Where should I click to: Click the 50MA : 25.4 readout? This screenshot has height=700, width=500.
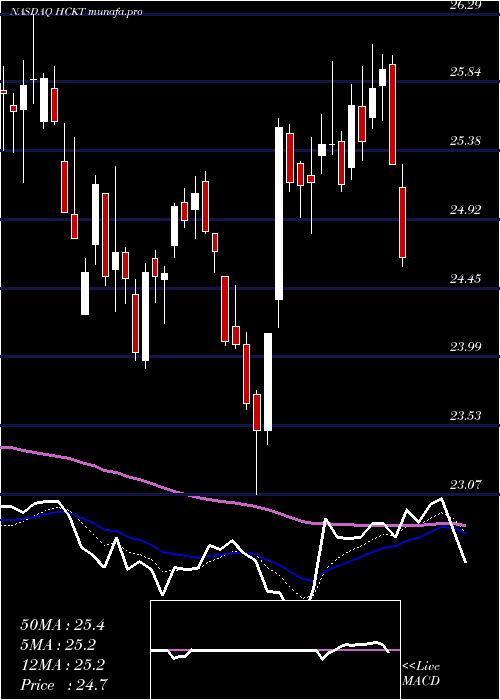(x=62, y=625)
